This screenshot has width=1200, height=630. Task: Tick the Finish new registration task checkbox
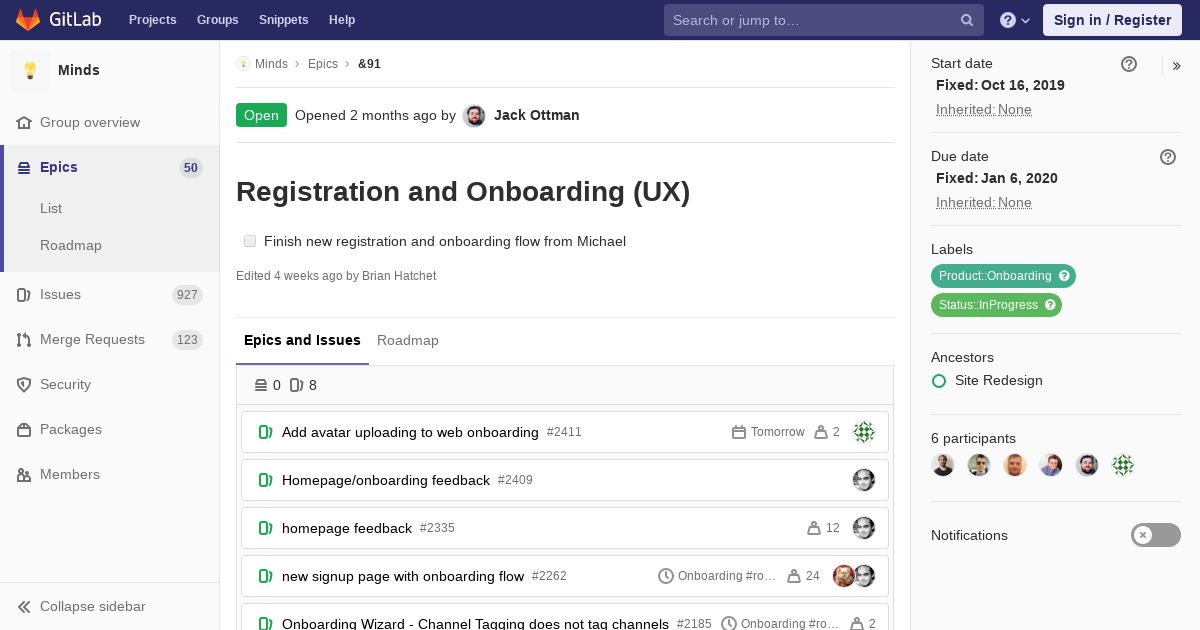point(250,241)
